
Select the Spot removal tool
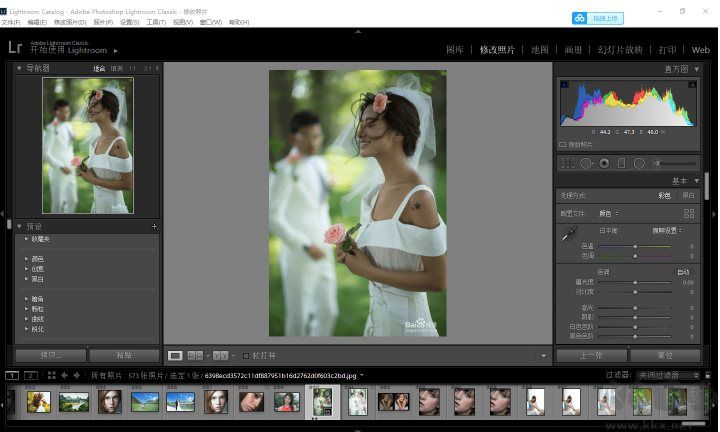point(586,163)
